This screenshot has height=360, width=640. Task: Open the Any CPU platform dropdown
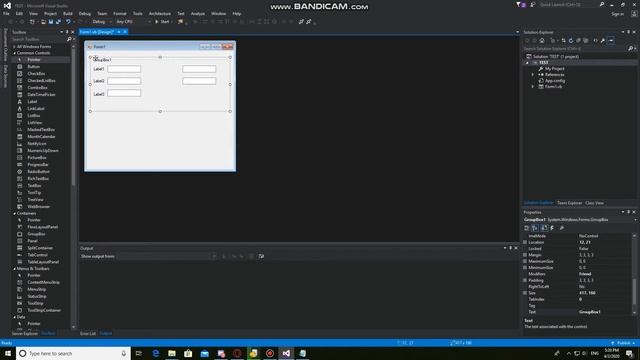pos(133,22)
